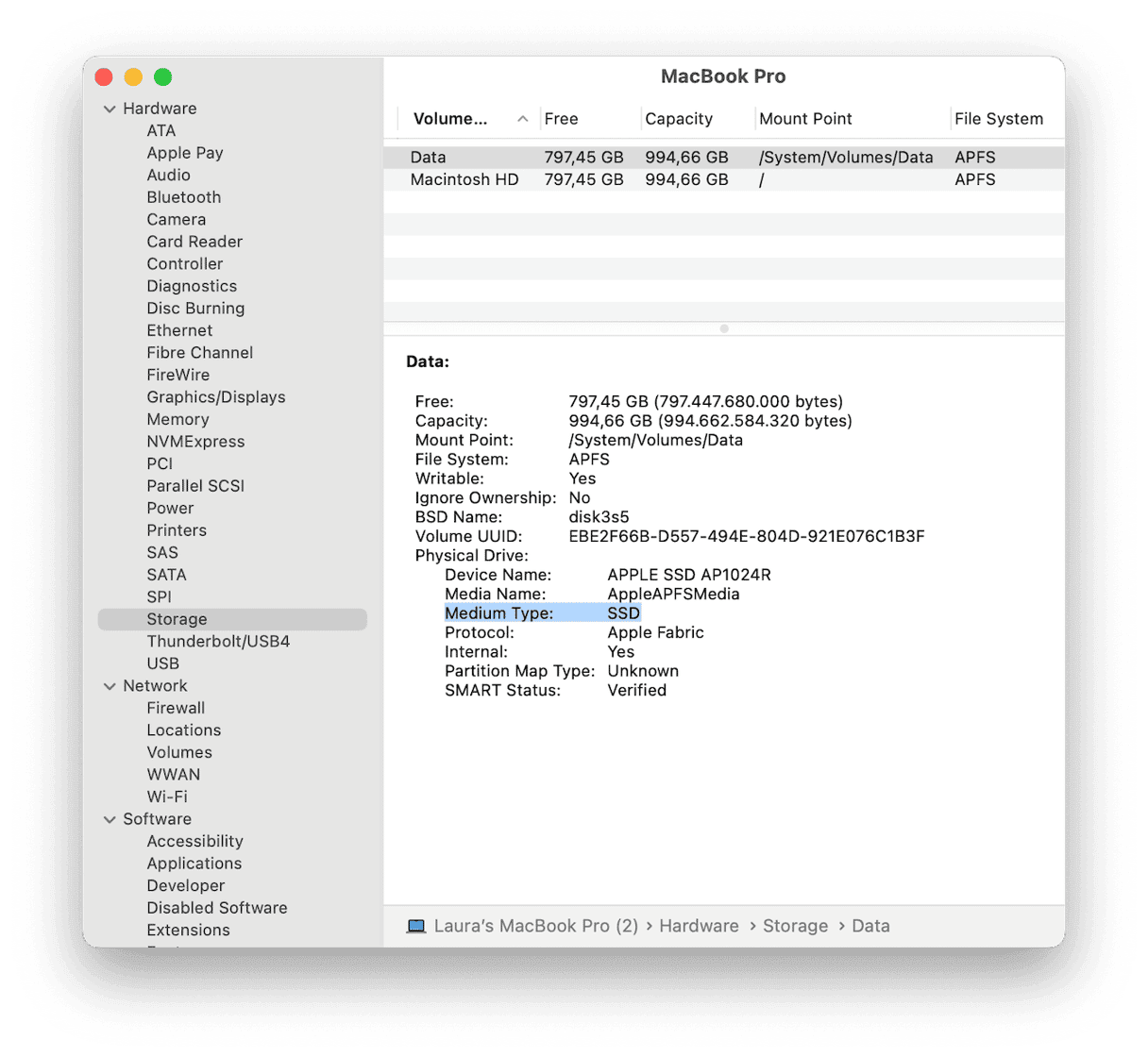Screen dimensions: 1148x1057
Task: Click the Free column header
Action: click(x=561, y=119)
